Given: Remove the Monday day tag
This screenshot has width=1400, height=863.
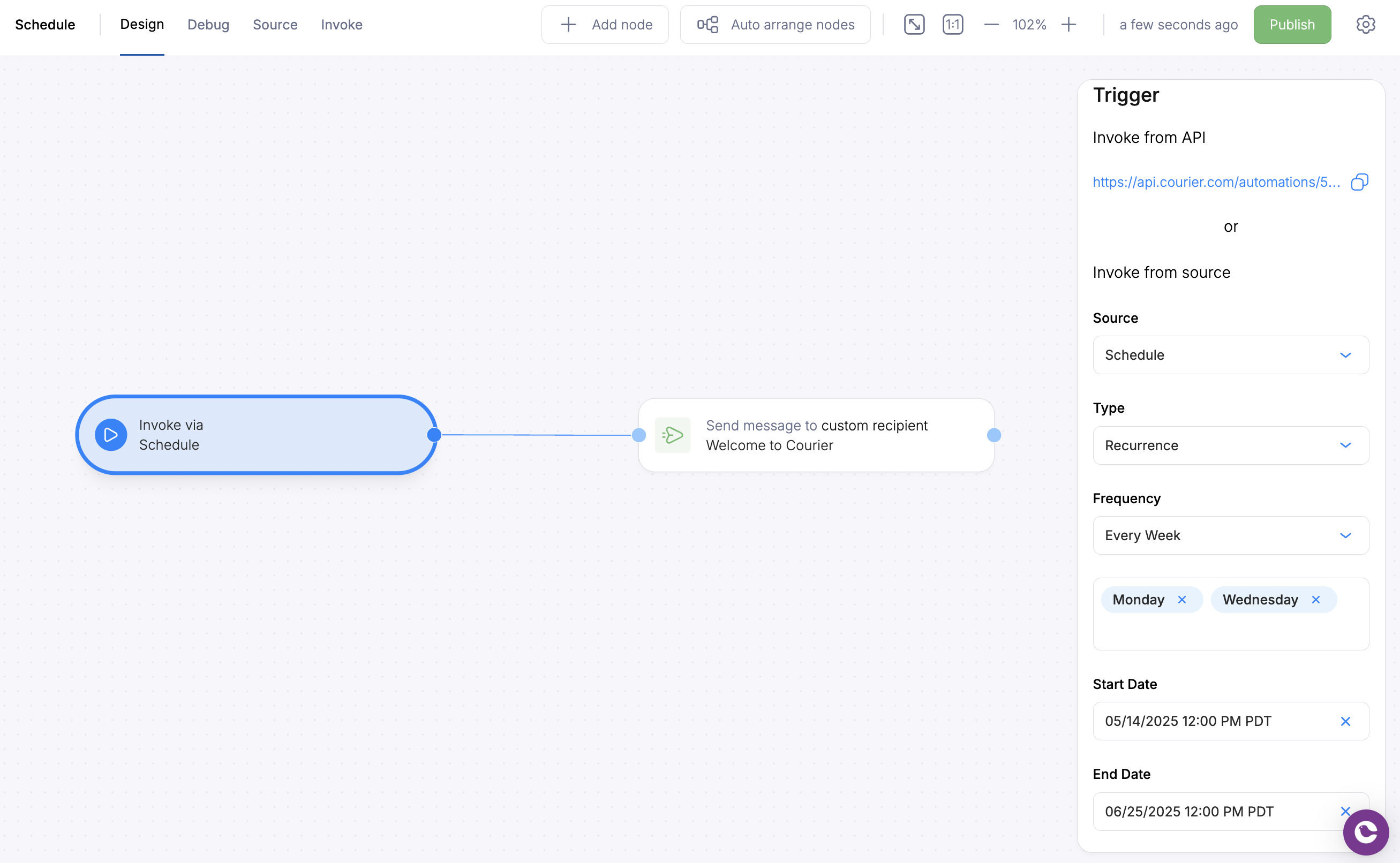Looking at the screenshot, I should pyautogui.click(x=1182, y=599).
